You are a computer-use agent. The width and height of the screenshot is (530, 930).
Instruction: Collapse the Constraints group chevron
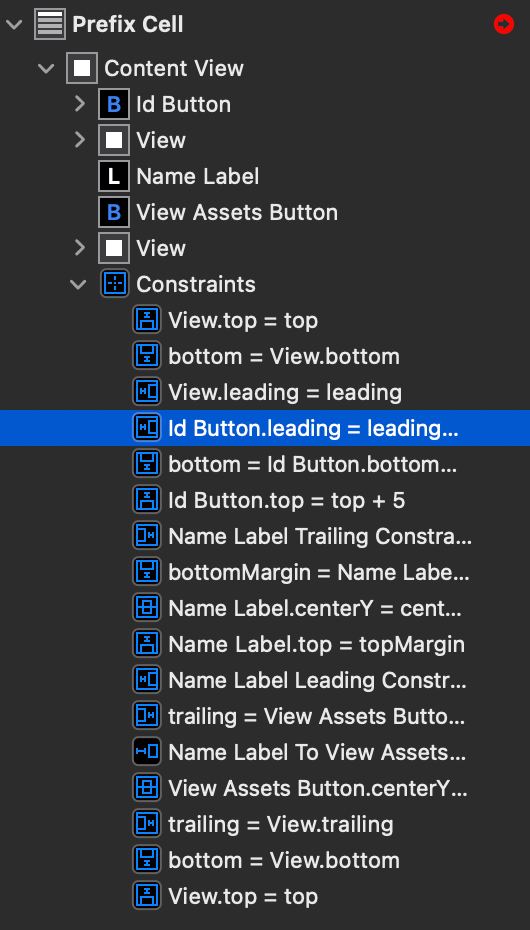tap(78, 285)
